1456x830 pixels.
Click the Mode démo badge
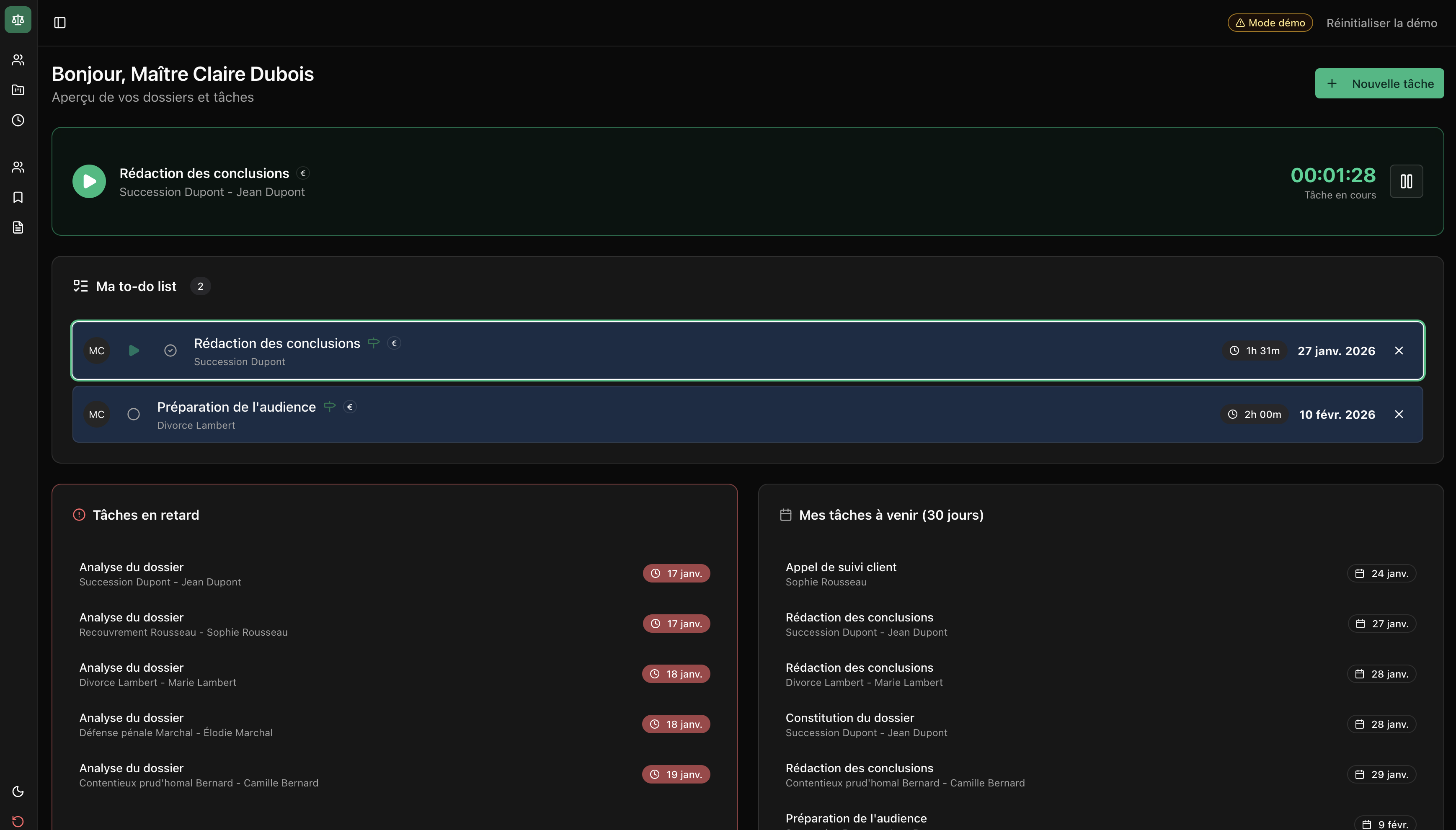click(x=1270, y=23)
